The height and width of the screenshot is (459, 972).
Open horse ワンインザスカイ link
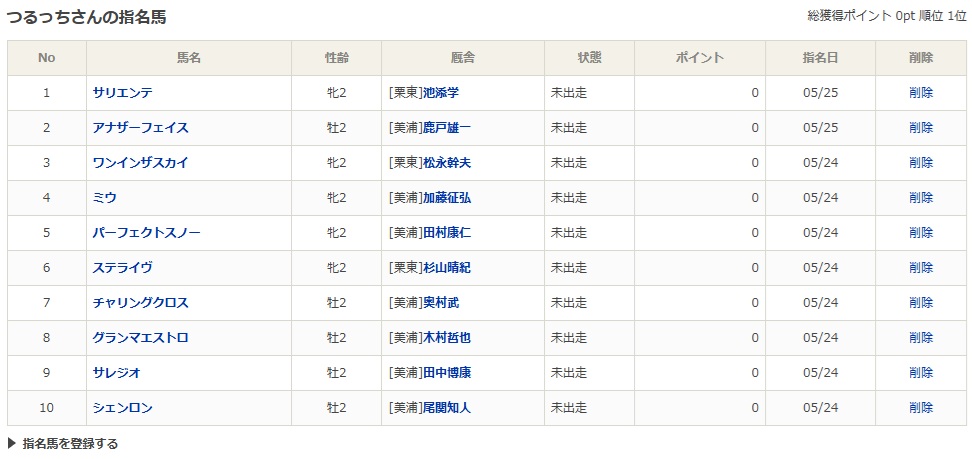[141, 163]
